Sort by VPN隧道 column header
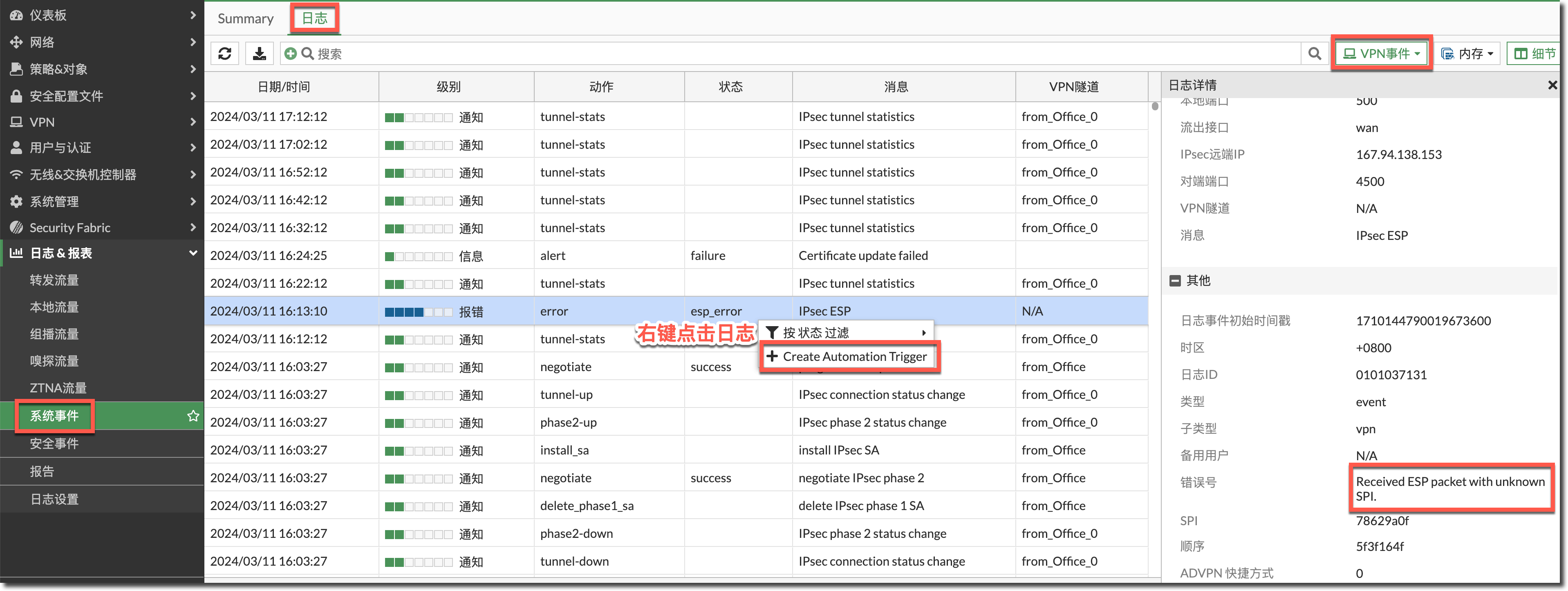The width and height of the screenshot is (1568, 591). [1082, 87]
